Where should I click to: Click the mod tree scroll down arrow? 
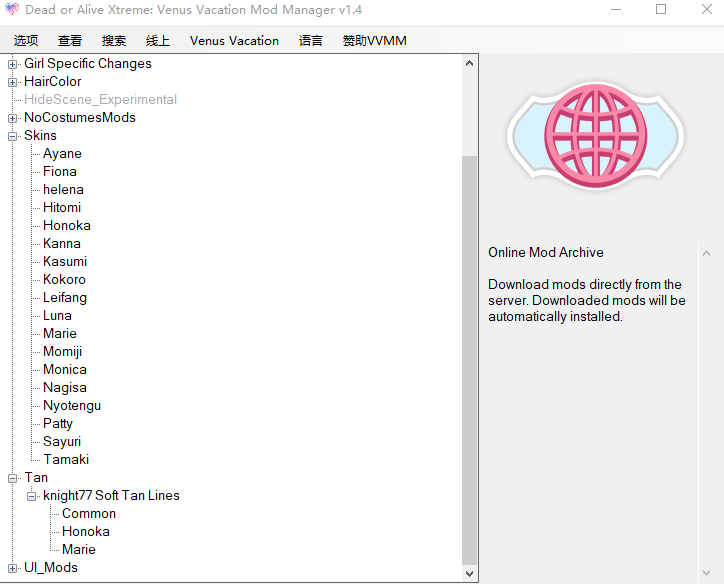(470, 574)
